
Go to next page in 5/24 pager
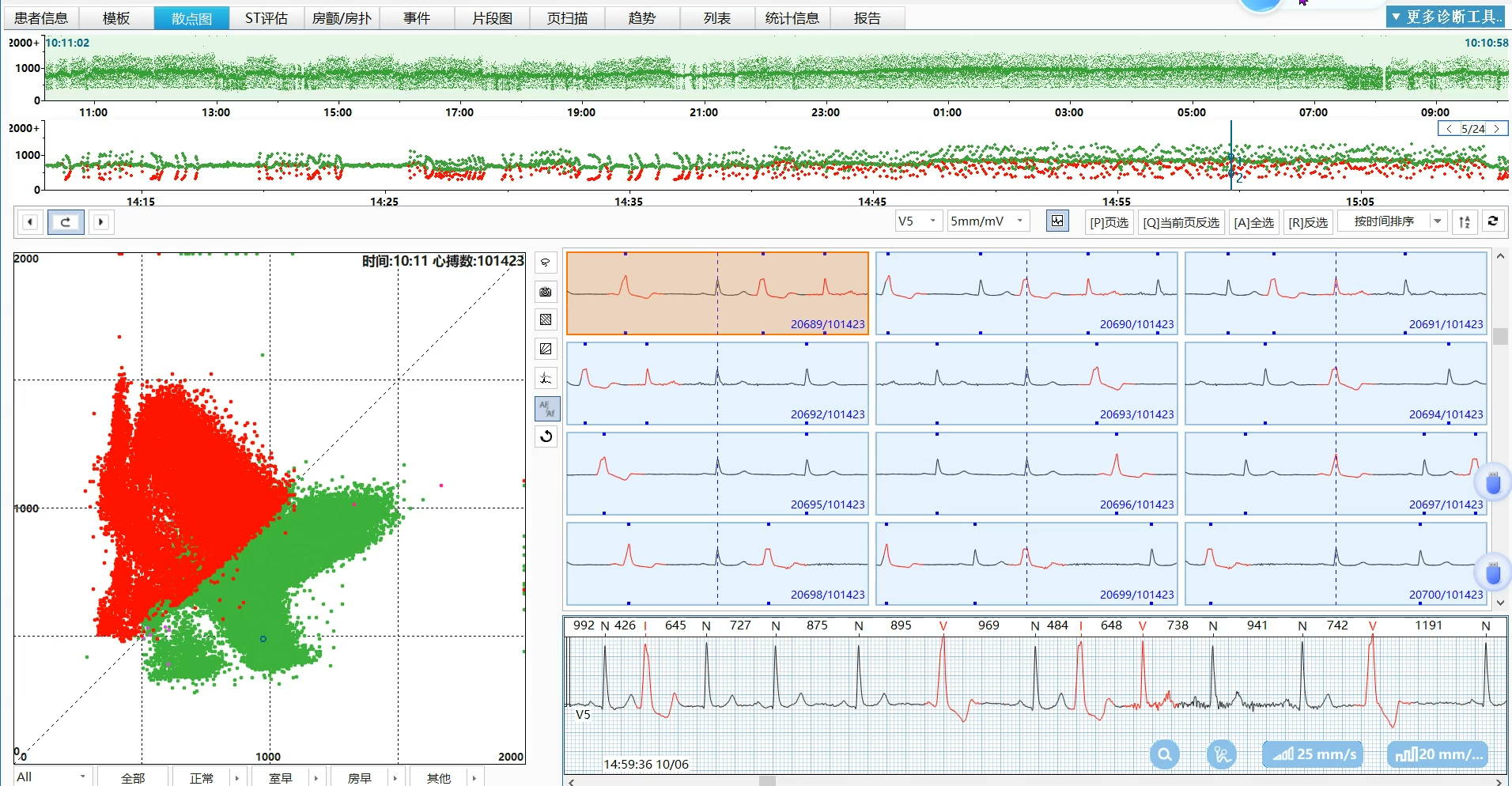(1497, 129)
